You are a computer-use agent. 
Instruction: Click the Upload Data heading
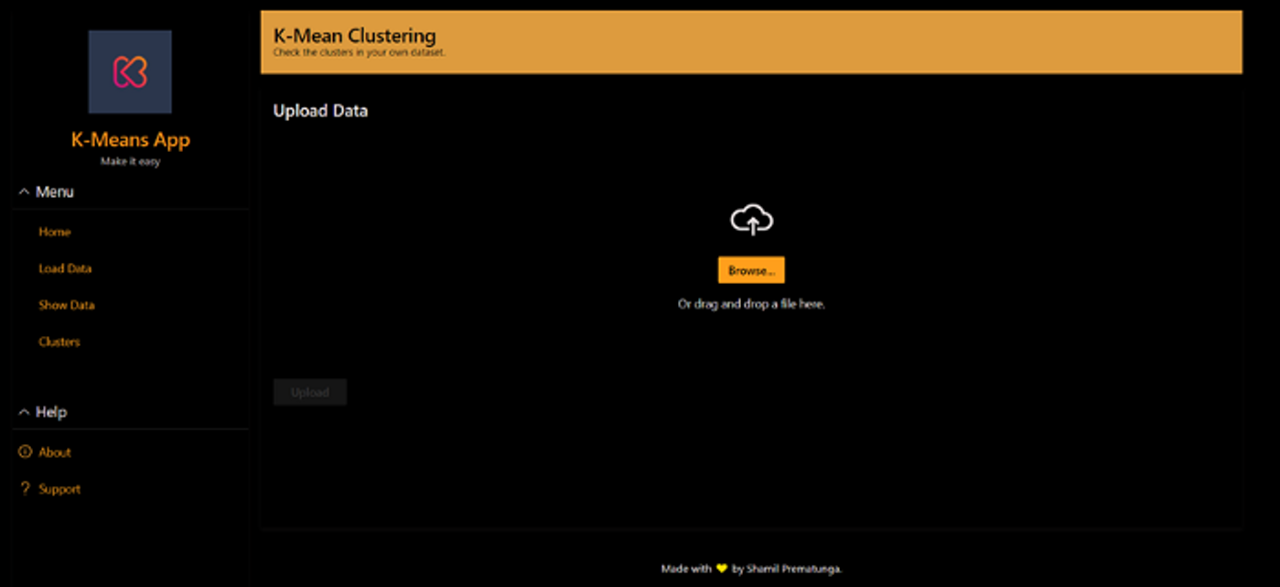(320, 110)
